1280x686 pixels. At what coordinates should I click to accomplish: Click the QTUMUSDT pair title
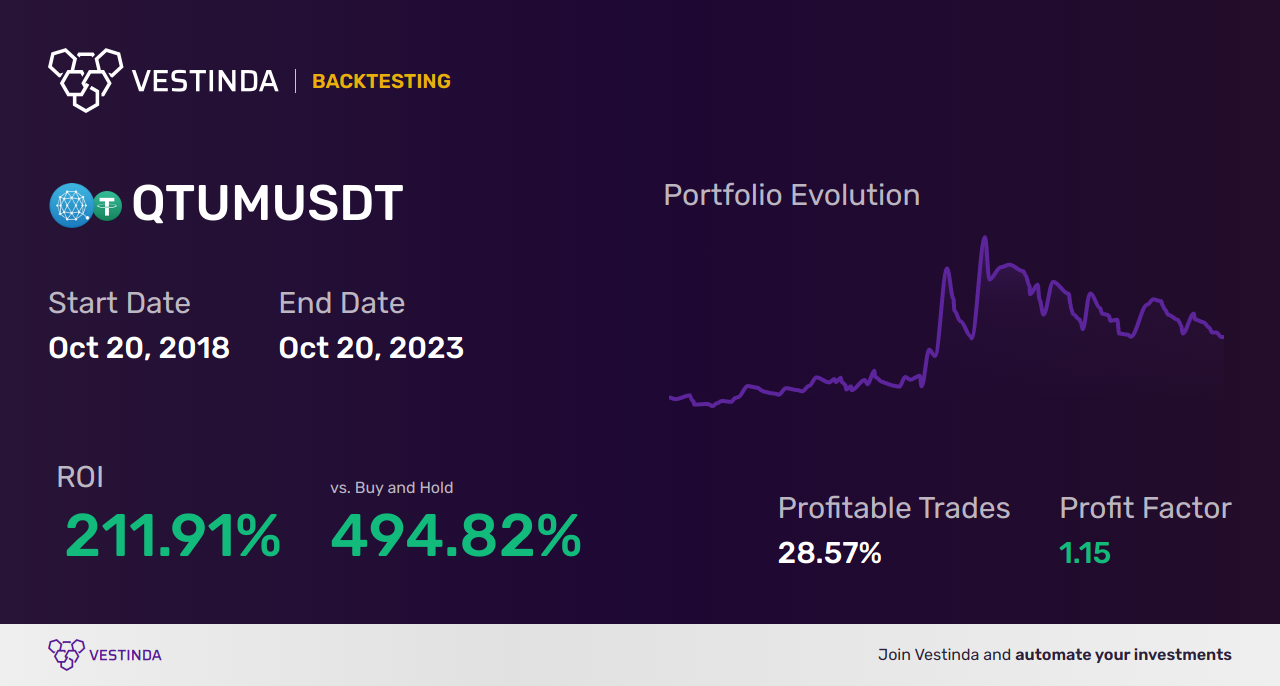(268, 204)
